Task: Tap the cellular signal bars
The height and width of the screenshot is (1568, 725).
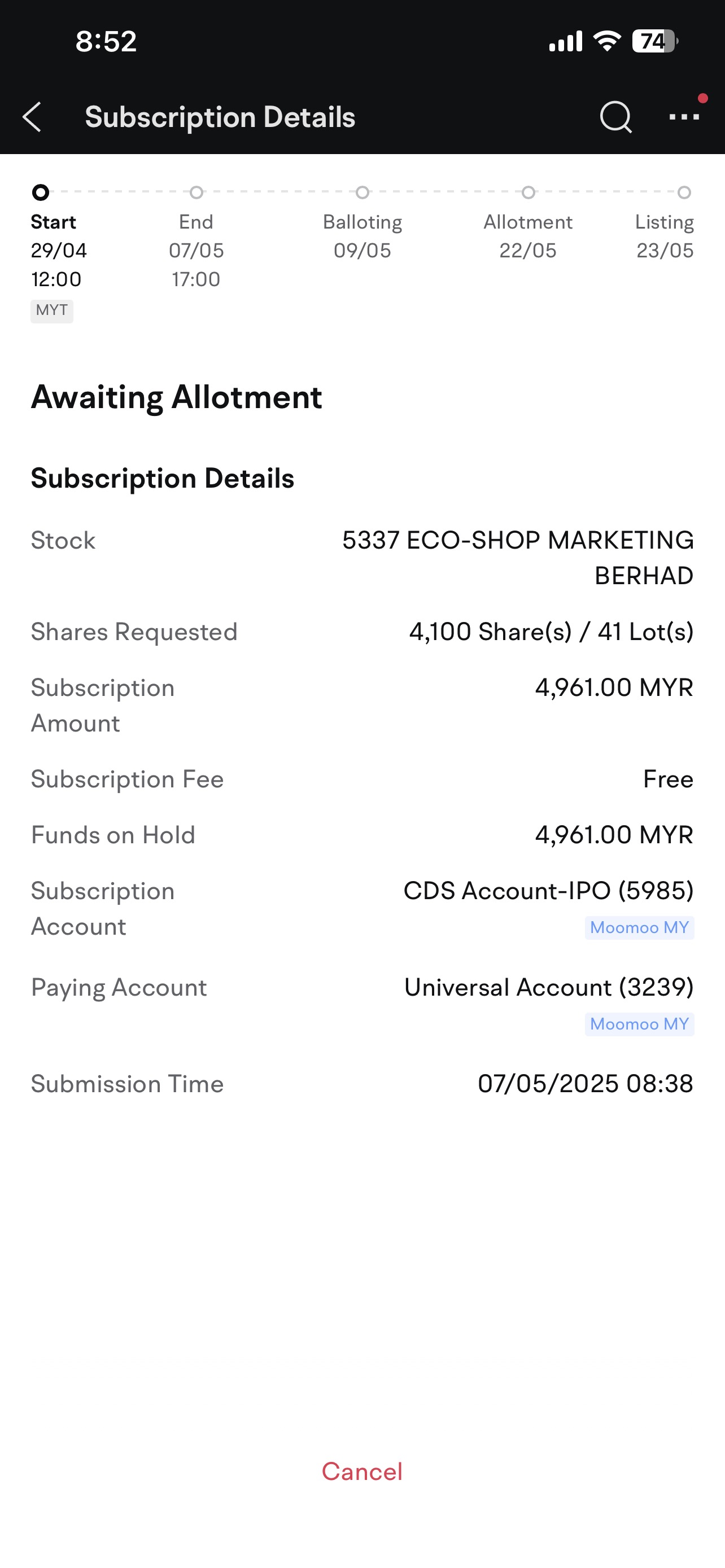Action: (x=566, y=41)
